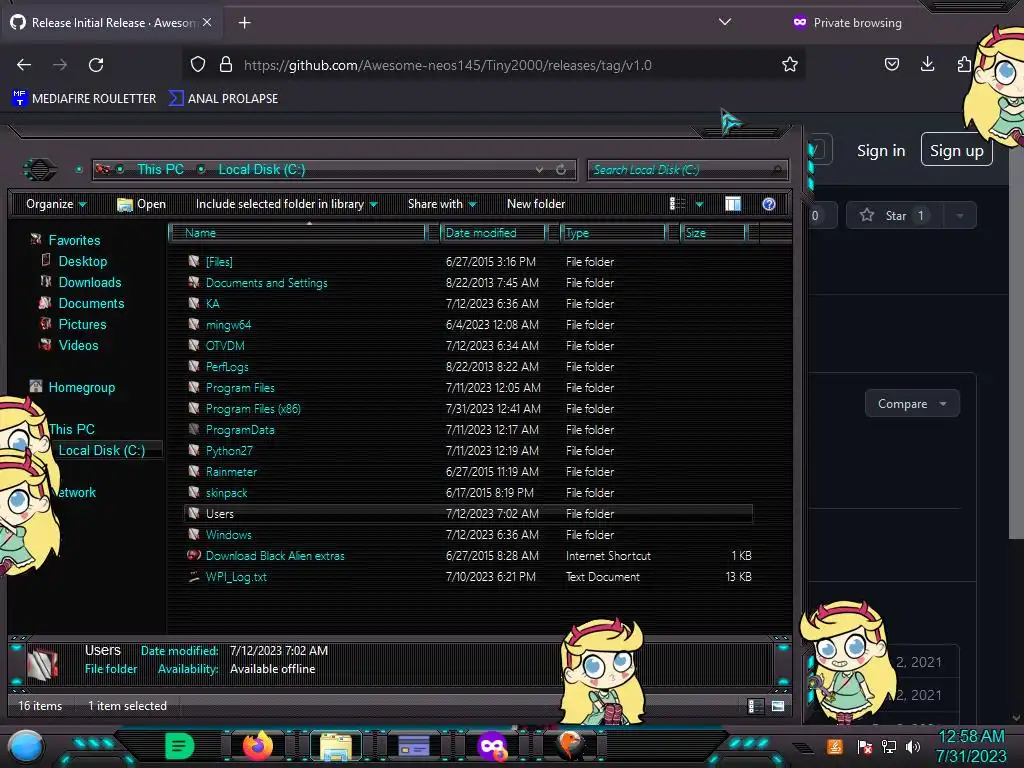Click the Windows Start orb
The image size is (1024, 768).
(26, 747)
